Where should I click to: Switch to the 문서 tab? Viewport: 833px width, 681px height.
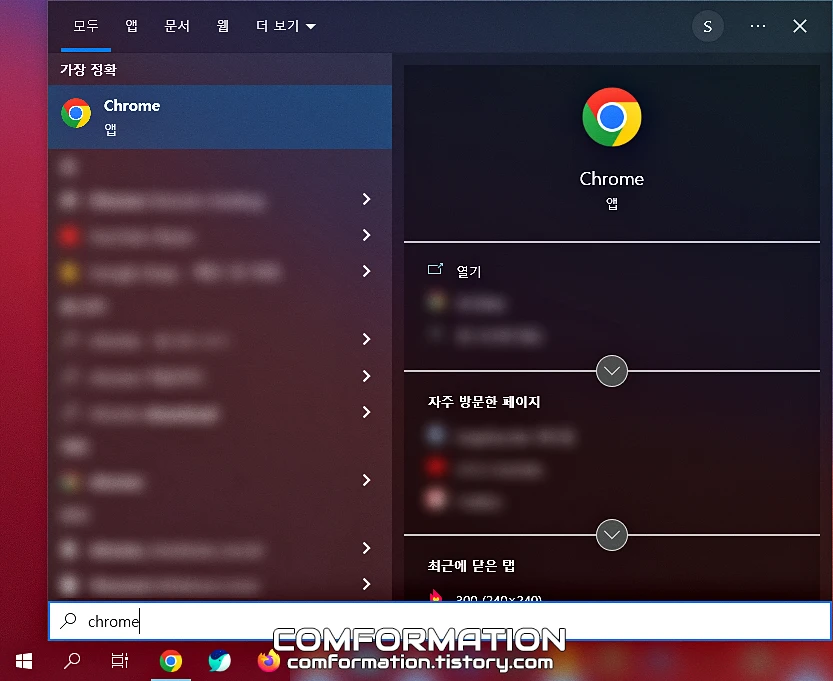click(177, 26)
